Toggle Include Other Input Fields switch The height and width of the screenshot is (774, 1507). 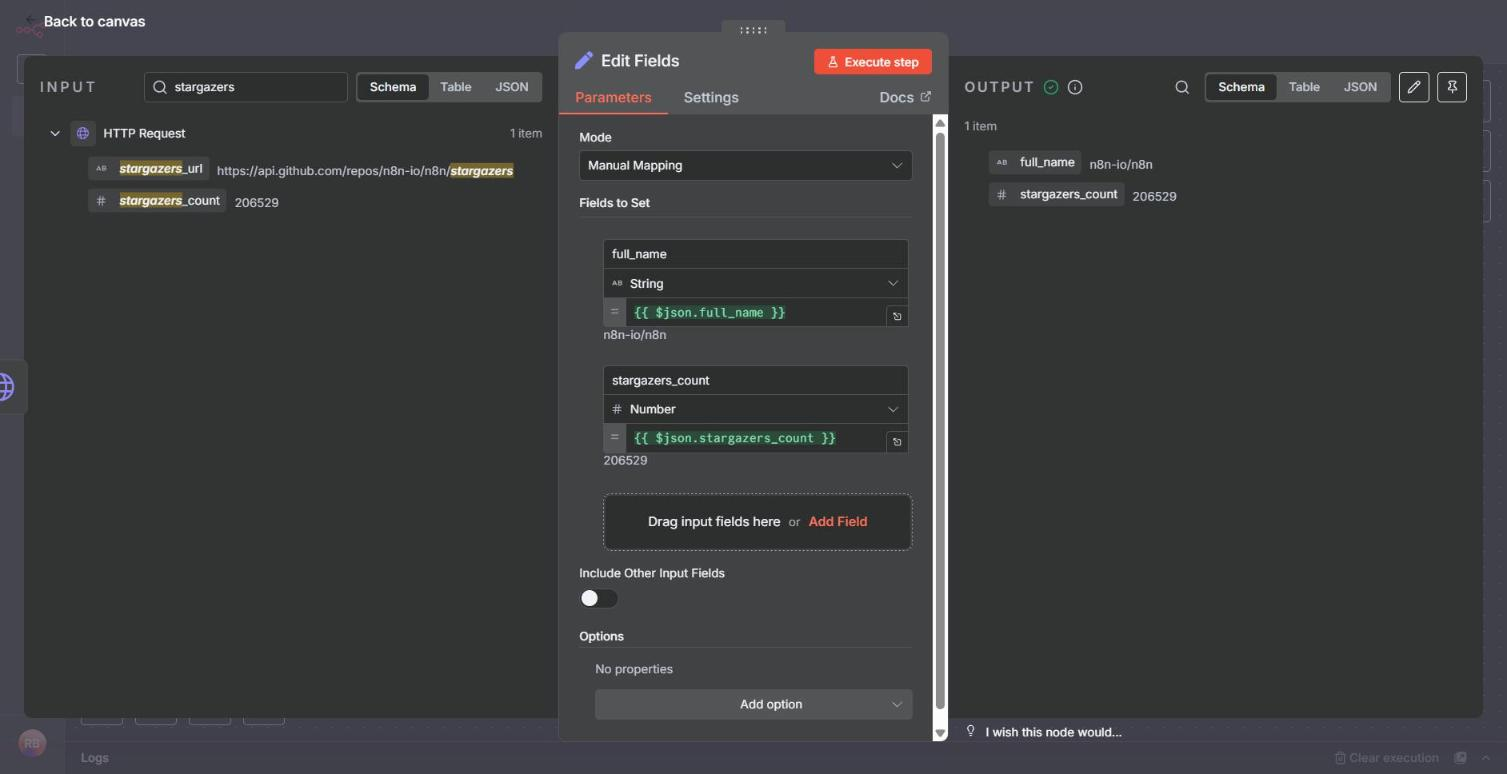tap(599, 598)
